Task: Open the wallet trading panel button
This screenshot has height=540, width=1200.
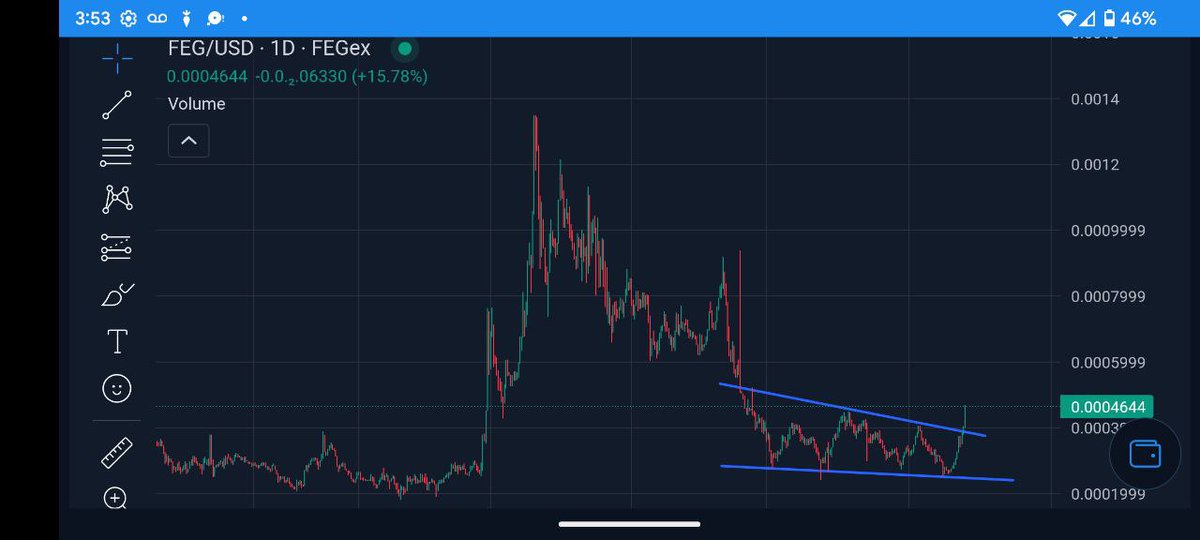Action: click(1144, 453)
